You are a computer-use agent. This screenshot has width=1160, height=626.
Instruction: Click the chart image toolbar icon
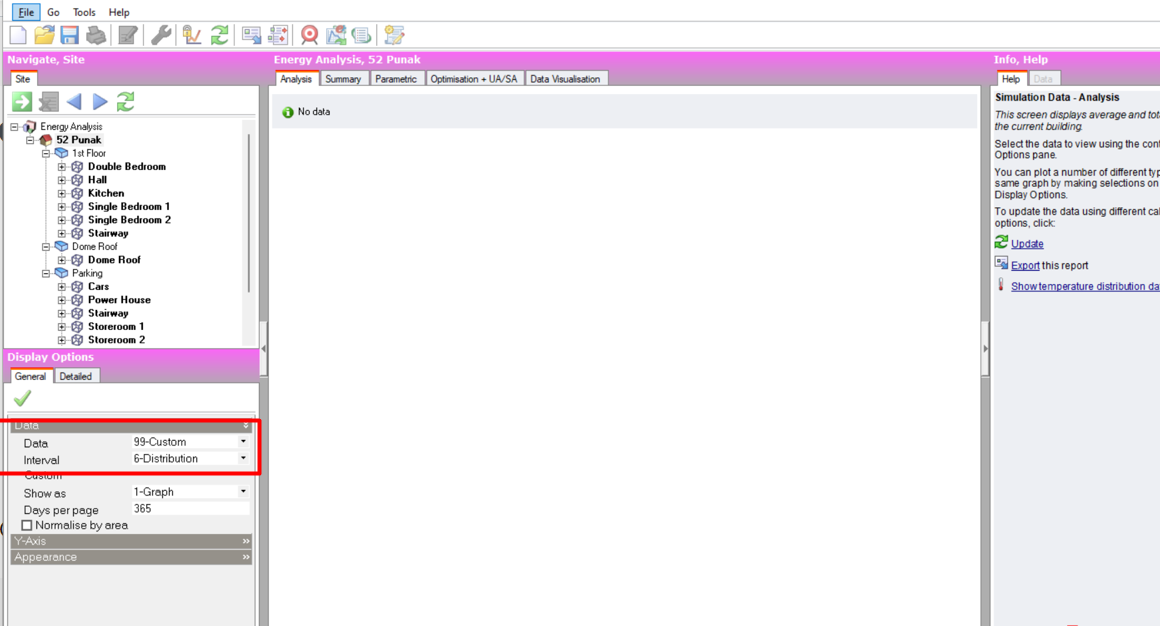[336, 35]
